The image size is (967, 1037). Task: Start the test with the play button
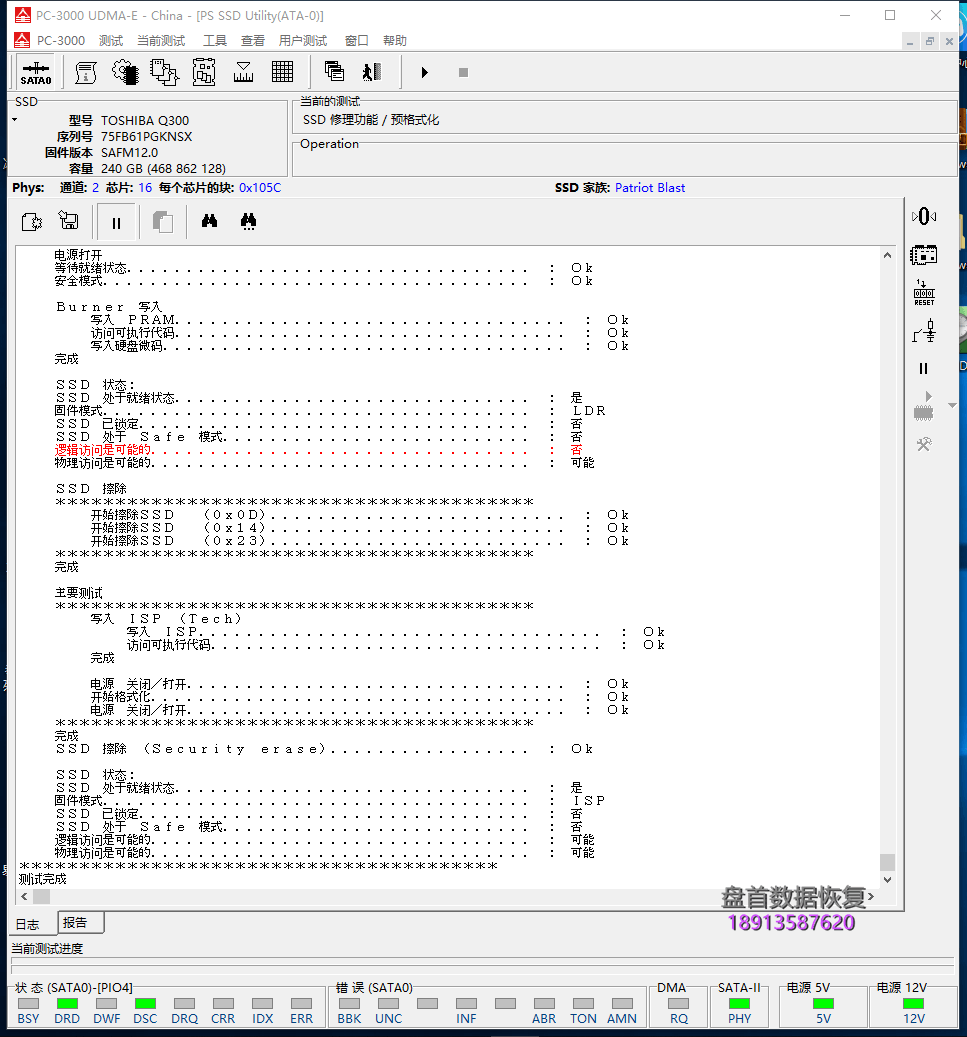(425, 72)
